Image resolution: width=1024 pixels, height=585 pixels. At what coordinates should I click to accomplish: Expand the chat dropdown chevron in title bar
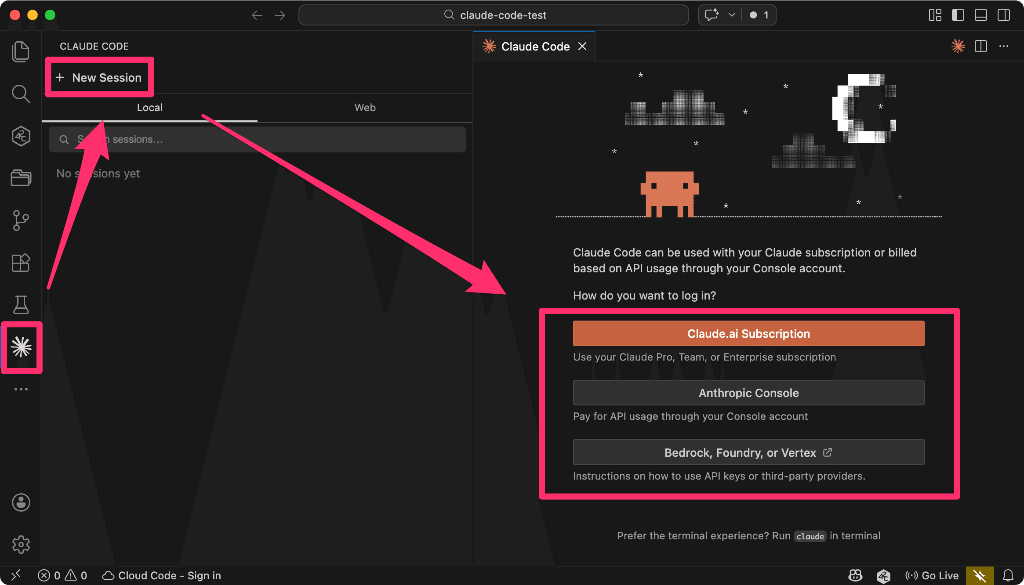(x=731, y=15)
